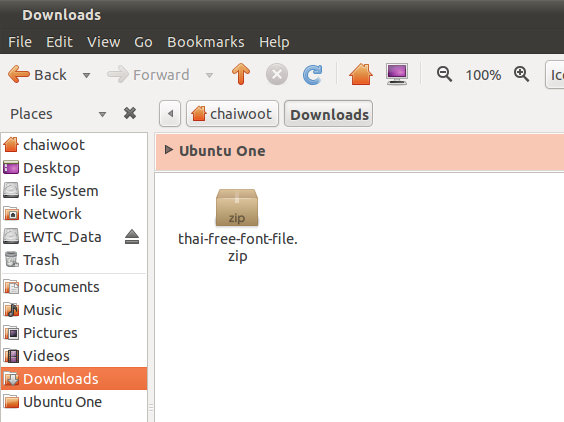
Task: Open the Places sidebar type dropdown
Action: click(102, 114)
